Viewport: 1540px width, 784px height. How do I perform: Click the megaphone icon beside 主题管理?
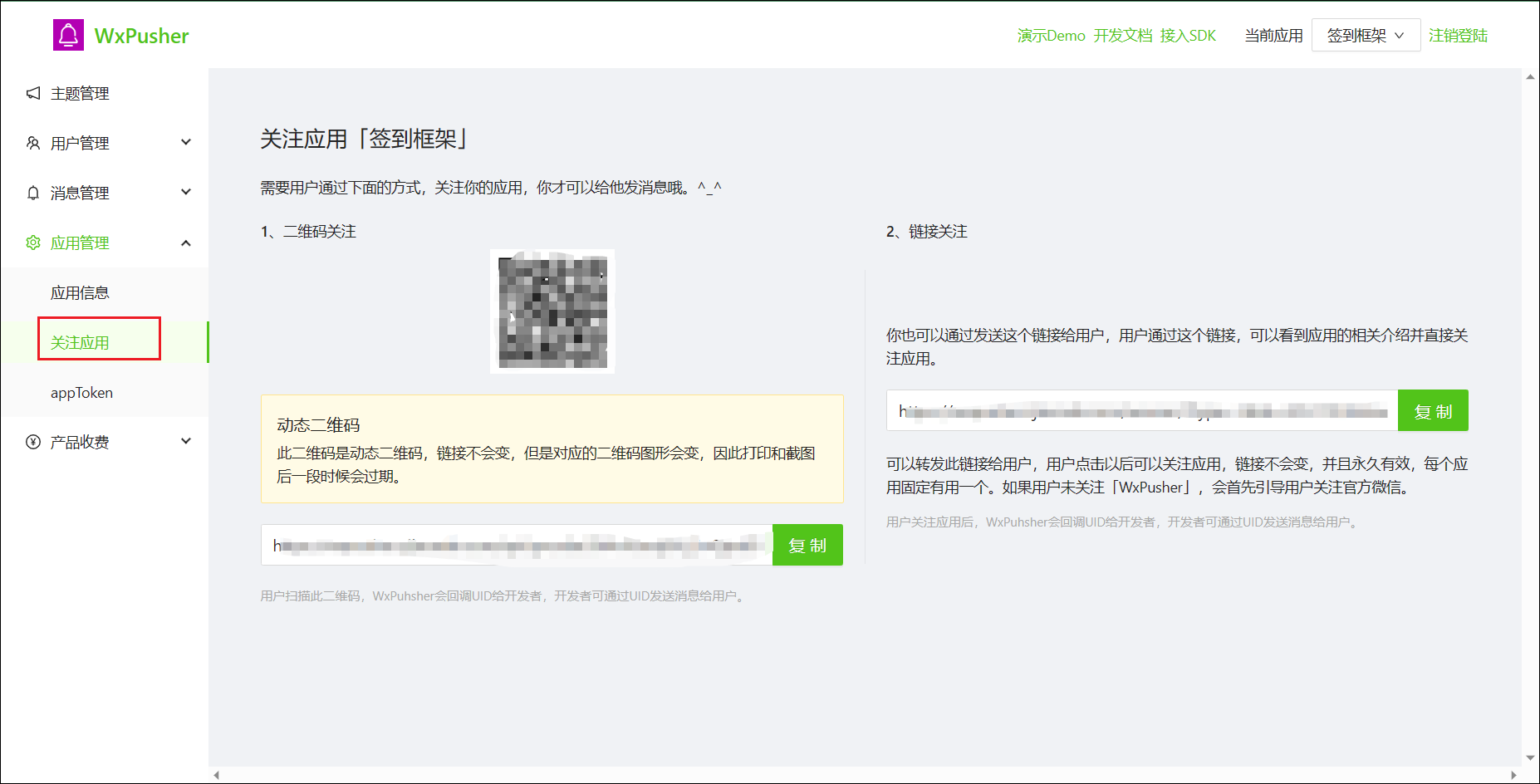tap(33, 93)
